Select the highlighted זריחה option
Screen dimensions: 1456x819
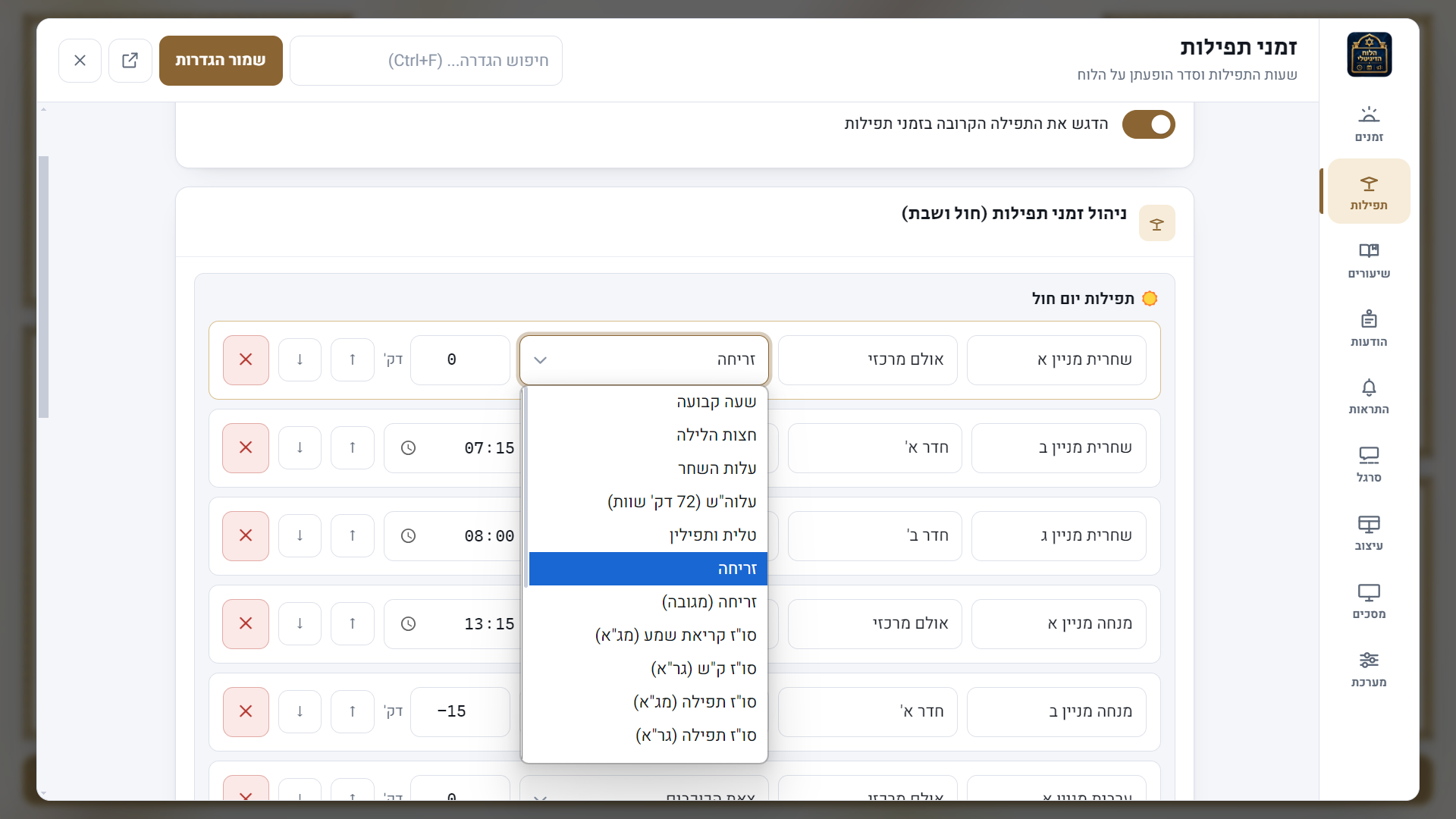coord(648,569)
